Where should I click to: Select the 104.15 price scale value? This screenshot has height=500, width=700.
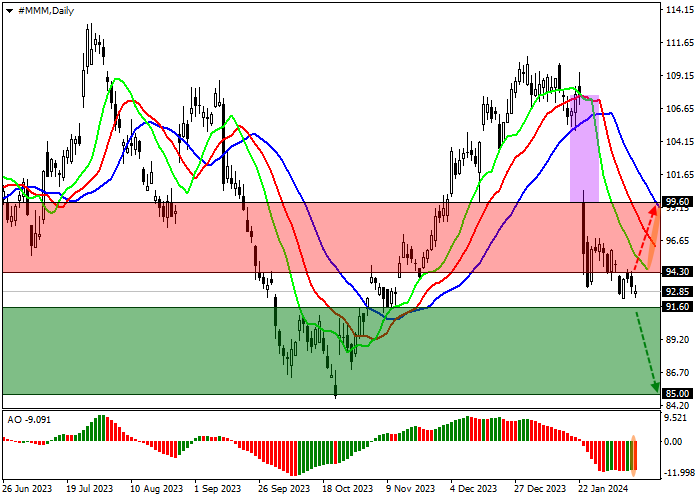[680, 142]
